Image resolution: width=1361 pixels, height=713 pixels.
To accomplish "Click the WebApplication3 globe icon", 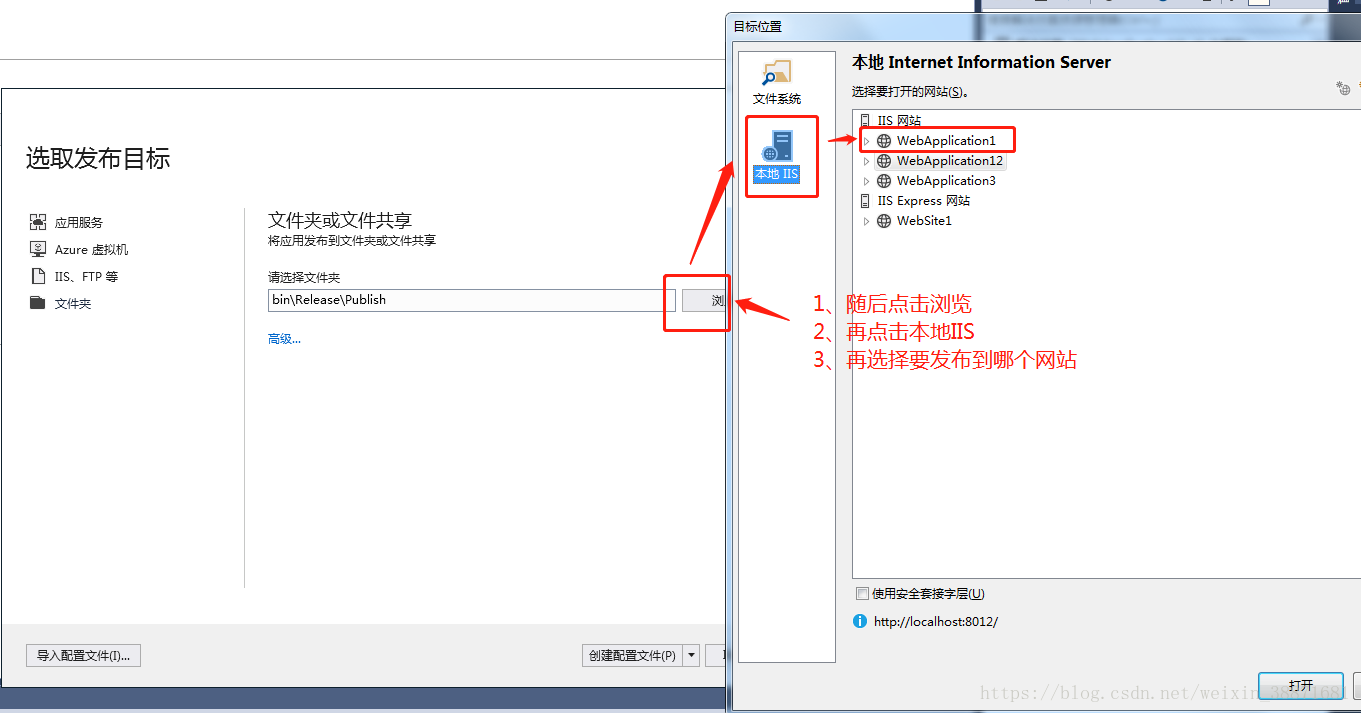I will [x=884, y=181].
